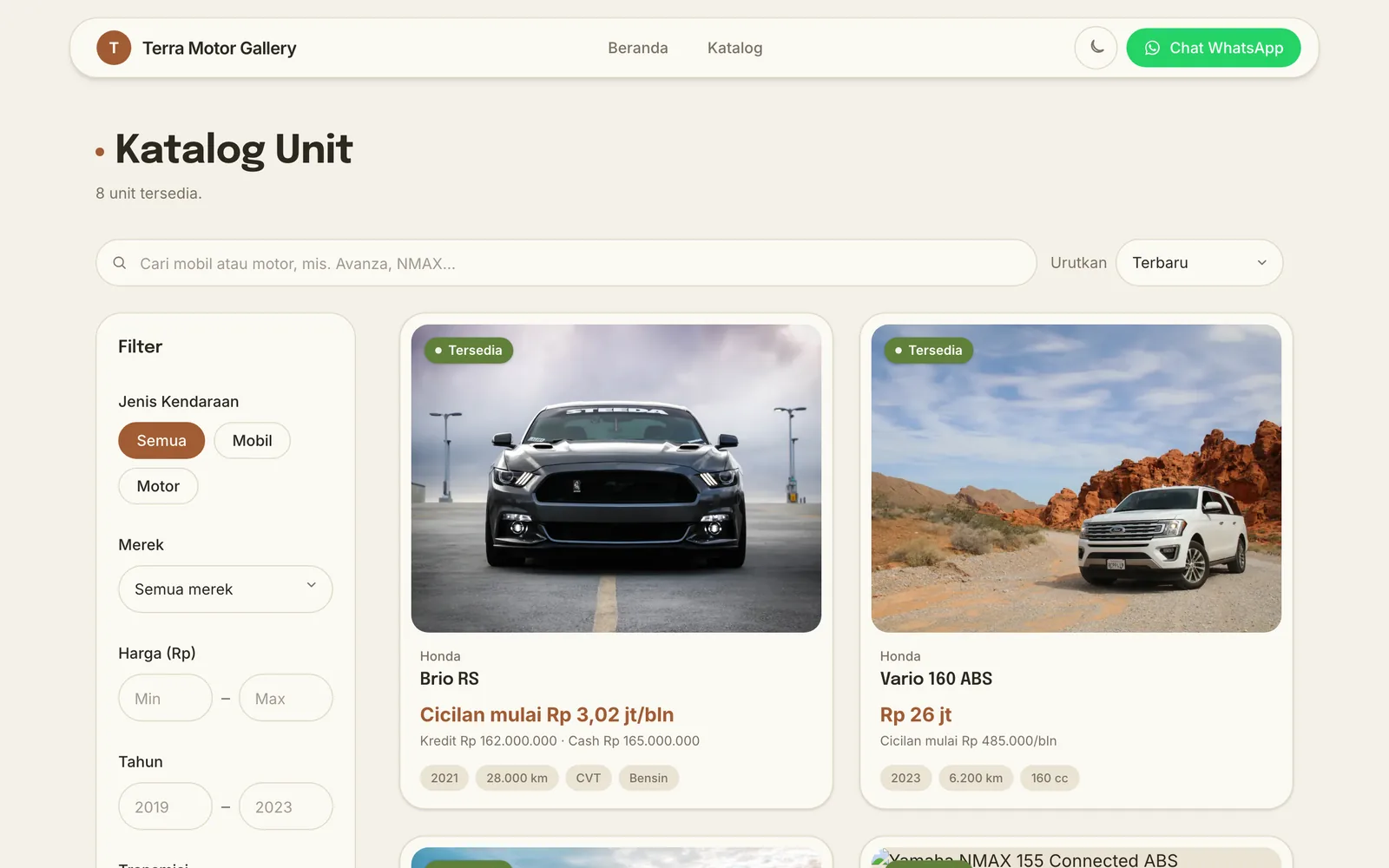
Task: Filter by Motor vehicle type
Action: 158,486
